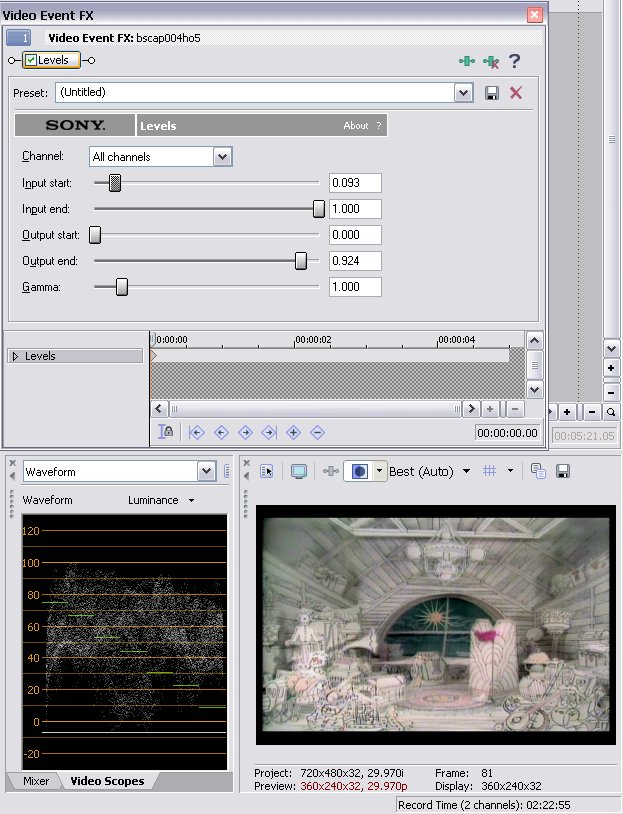
Task: Click keyframe track scroll up arrow
Action: pos(535,341)
